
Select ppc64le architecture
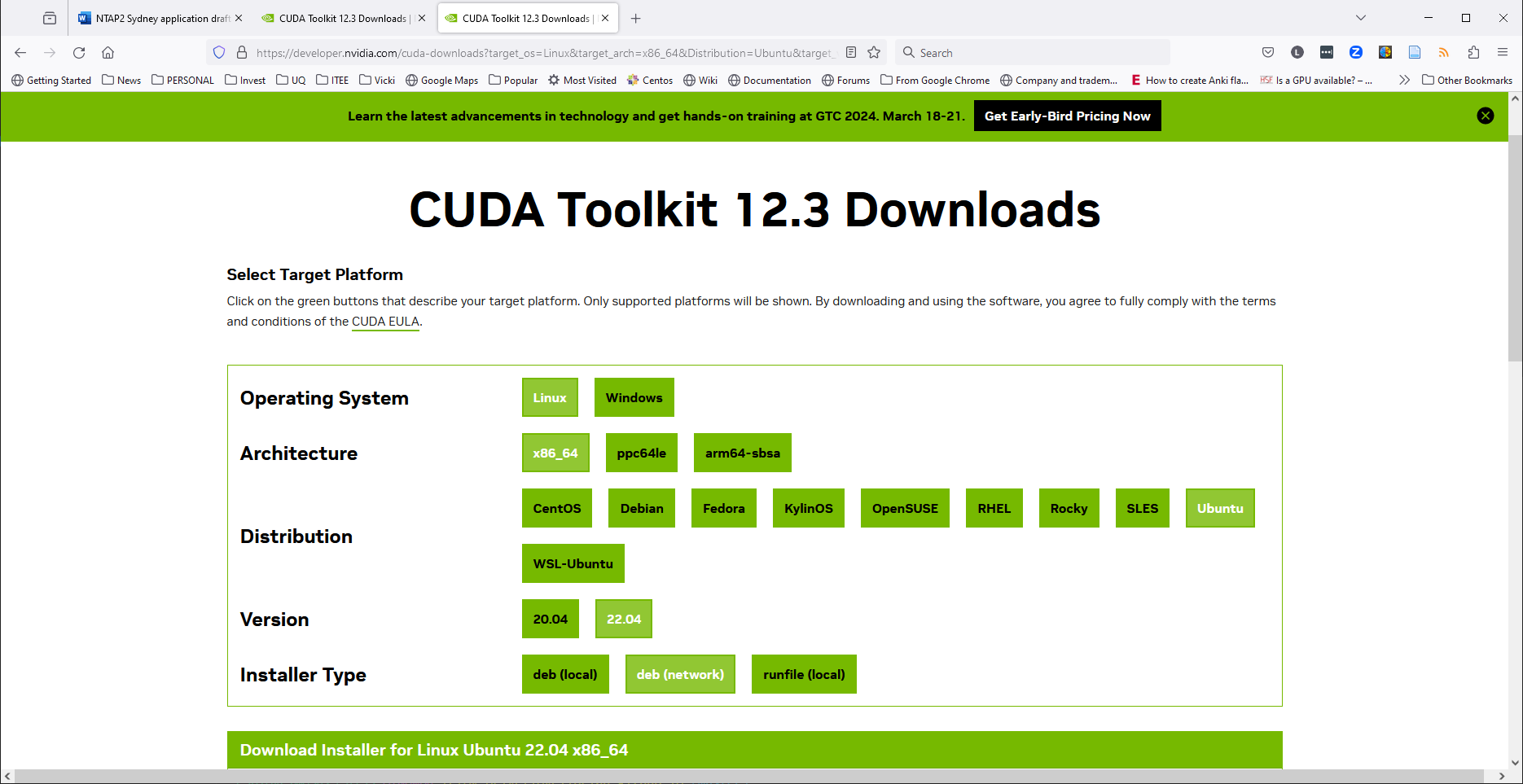(641, 453)
